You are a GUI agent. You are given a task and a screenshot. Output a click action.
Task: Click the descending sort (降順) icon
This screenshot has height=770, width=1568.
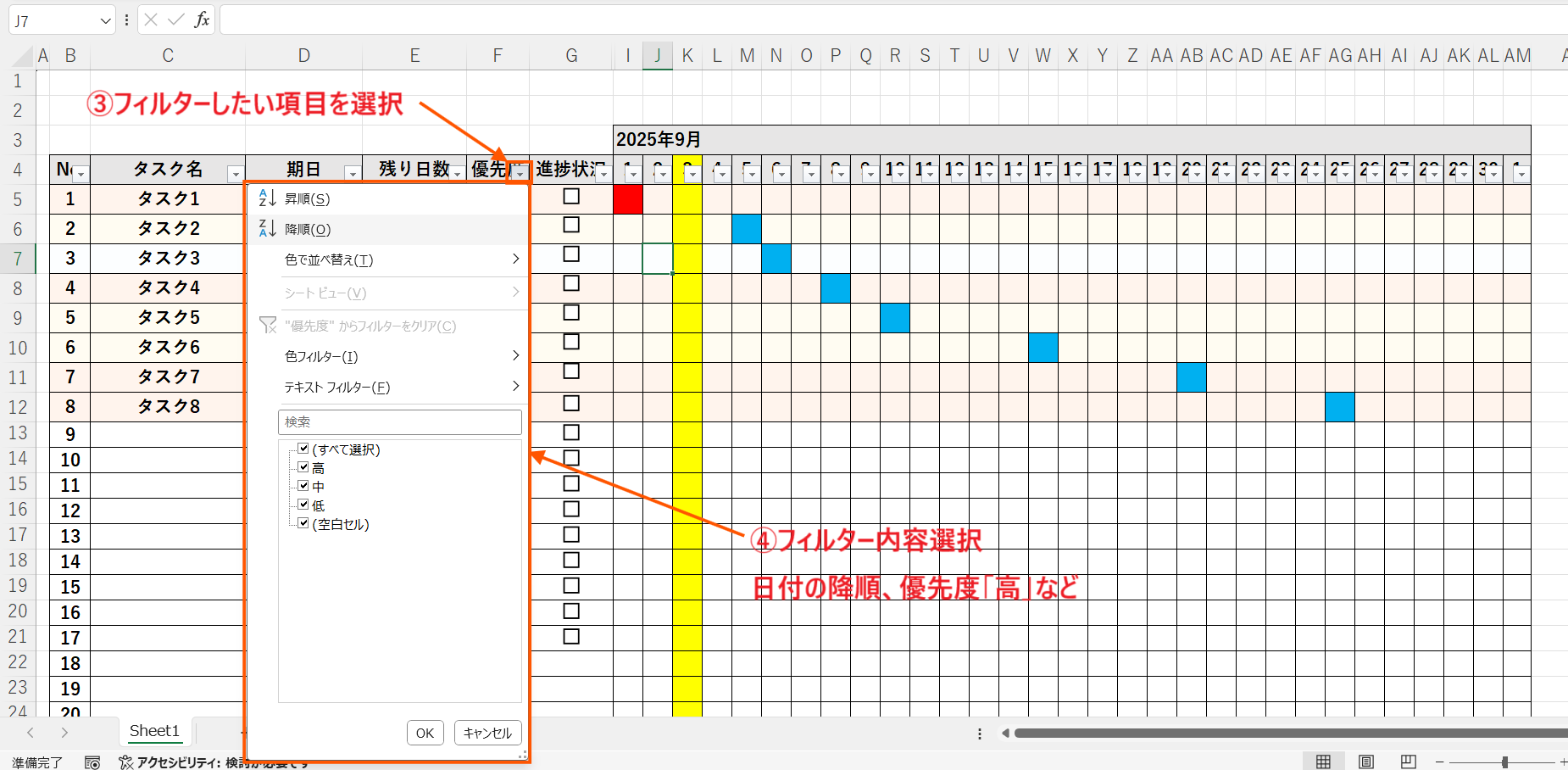pos(267,228)
